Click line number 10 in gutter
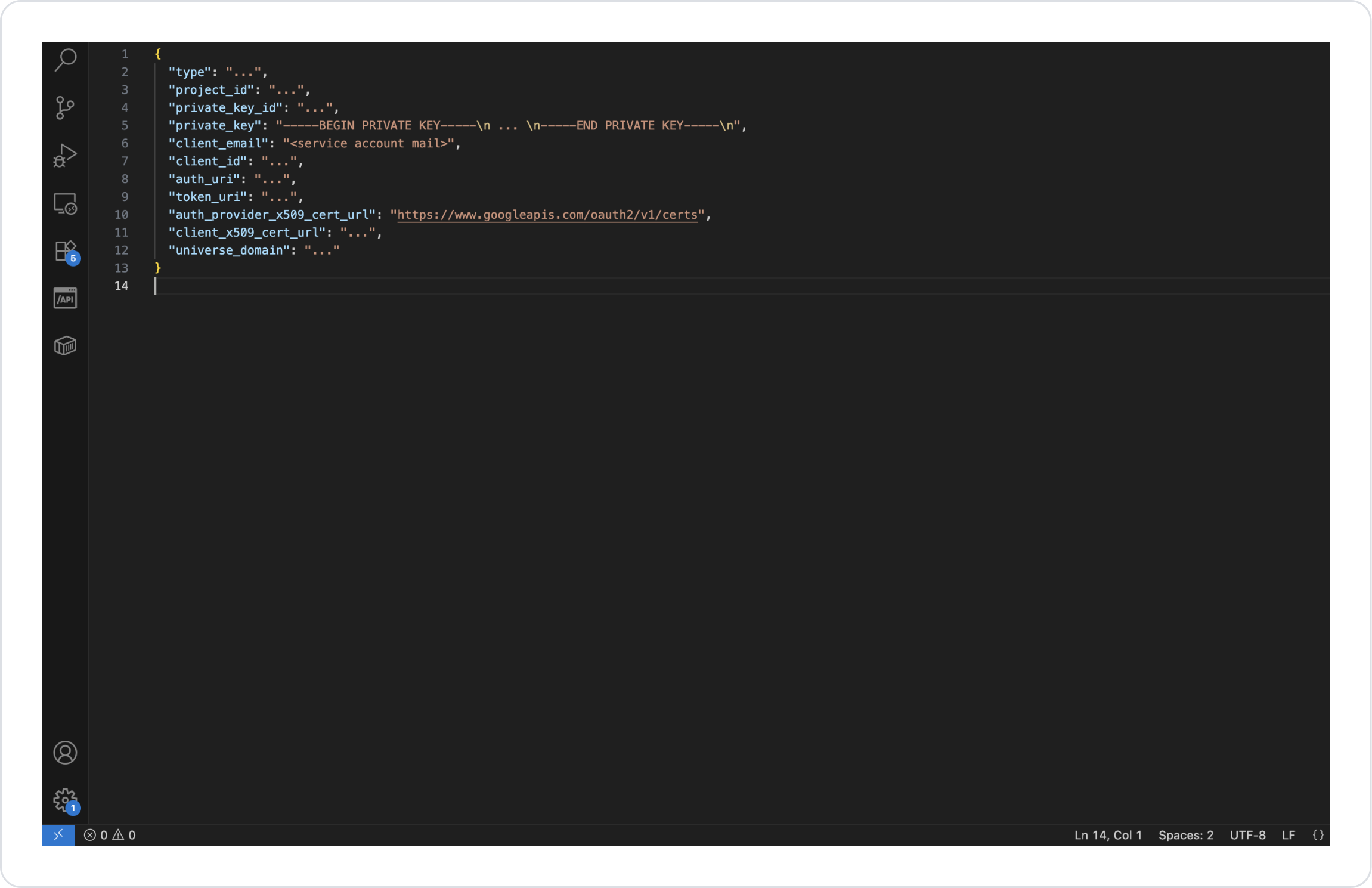This screenshot has height=888, width=1372. coord(121,215)
